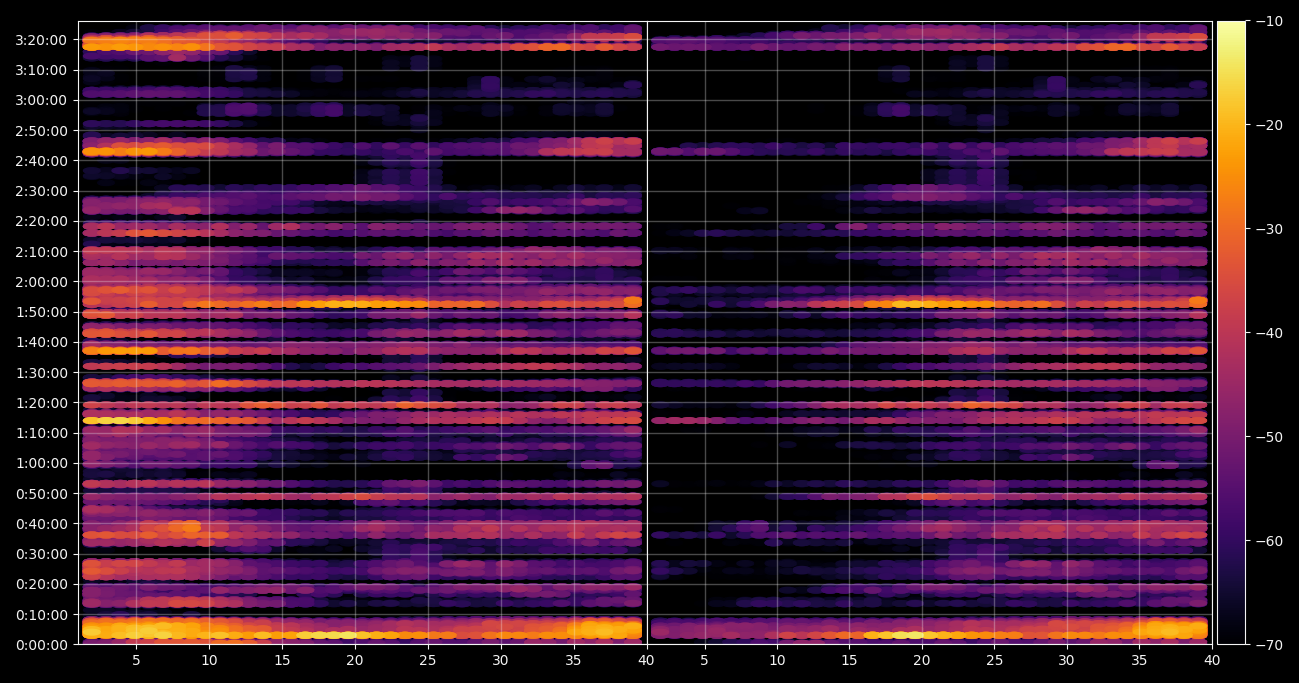Click the inferno colorbar gradient strip

[1231, 333]
